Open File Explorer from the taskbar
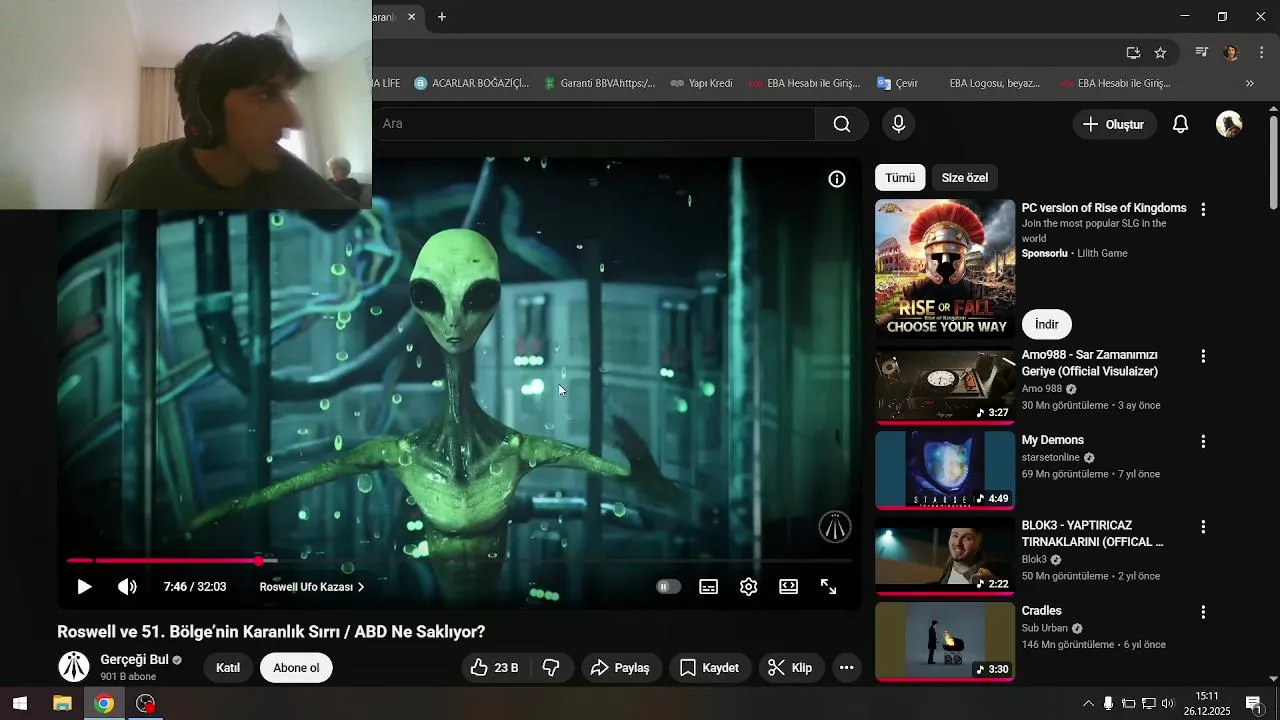The image size is (1280, 720). tap(62, 703)
